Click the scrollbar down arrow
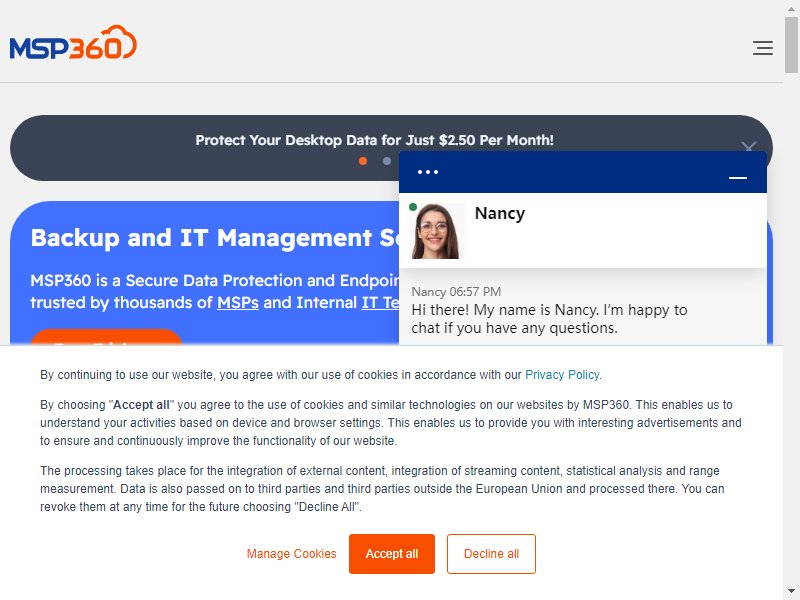Screen dimensions: 800x600 pos(791,592)
